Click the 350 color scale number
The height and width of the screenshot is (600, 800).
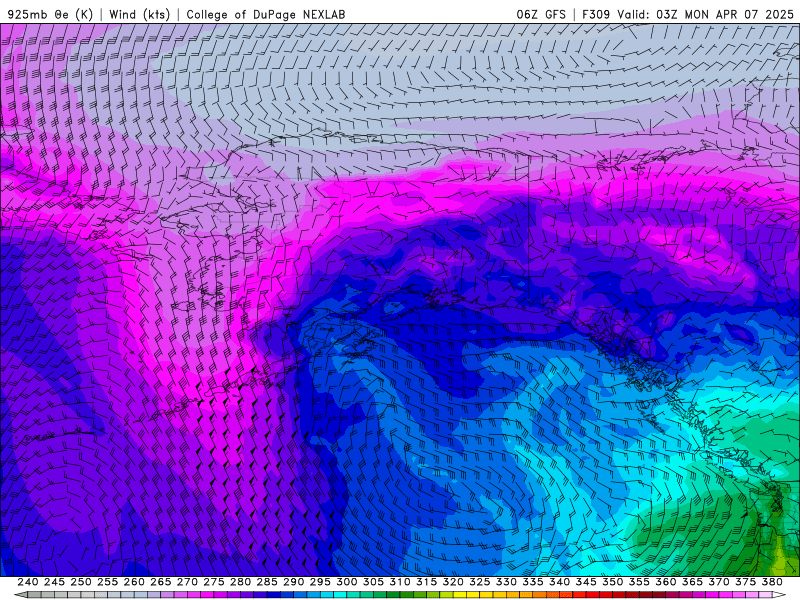[x=613, y=582]
